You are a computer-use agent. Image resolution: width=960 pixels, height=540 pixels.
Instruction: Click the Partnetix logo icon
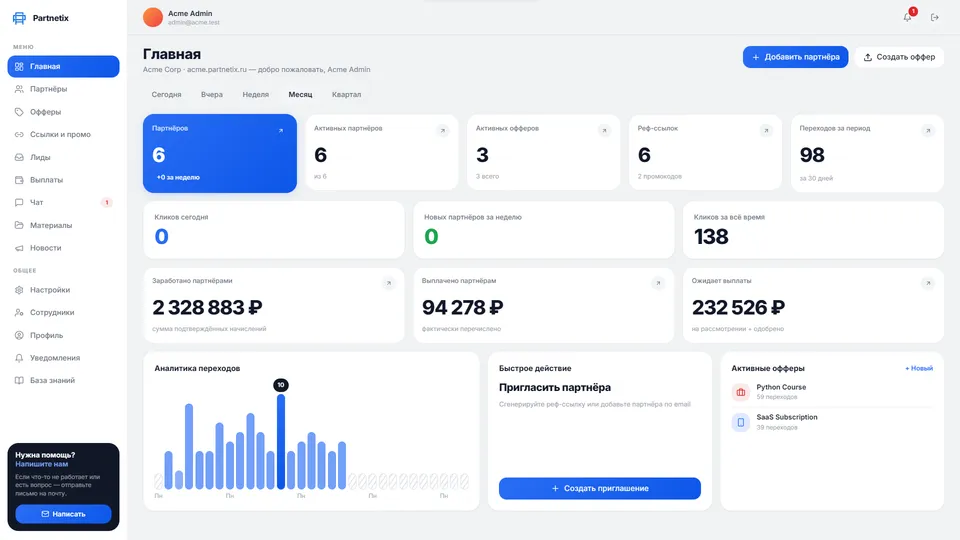(x=19, y=18)
